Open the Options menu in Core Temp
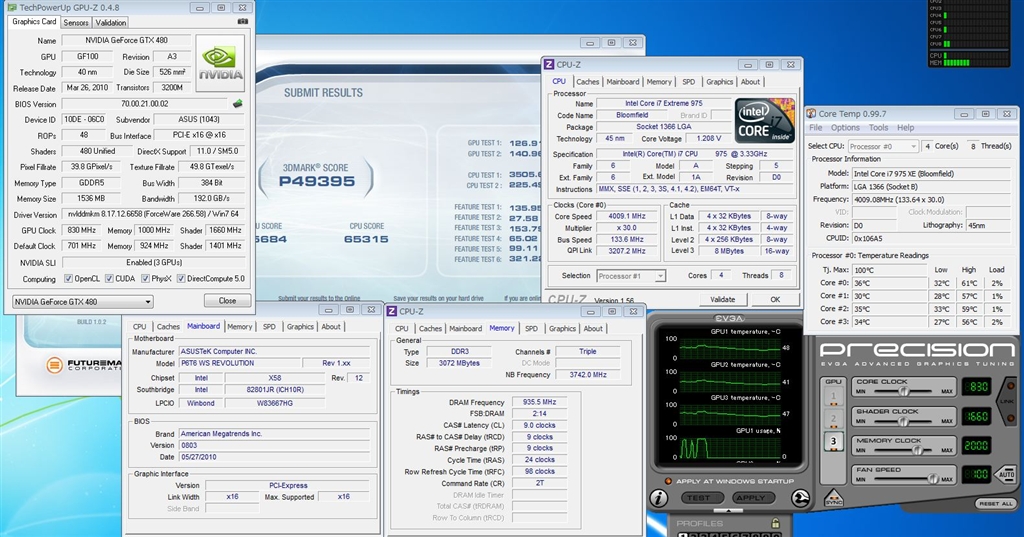The width and height of the screenshot is (1024, 537). click(845, 128)
